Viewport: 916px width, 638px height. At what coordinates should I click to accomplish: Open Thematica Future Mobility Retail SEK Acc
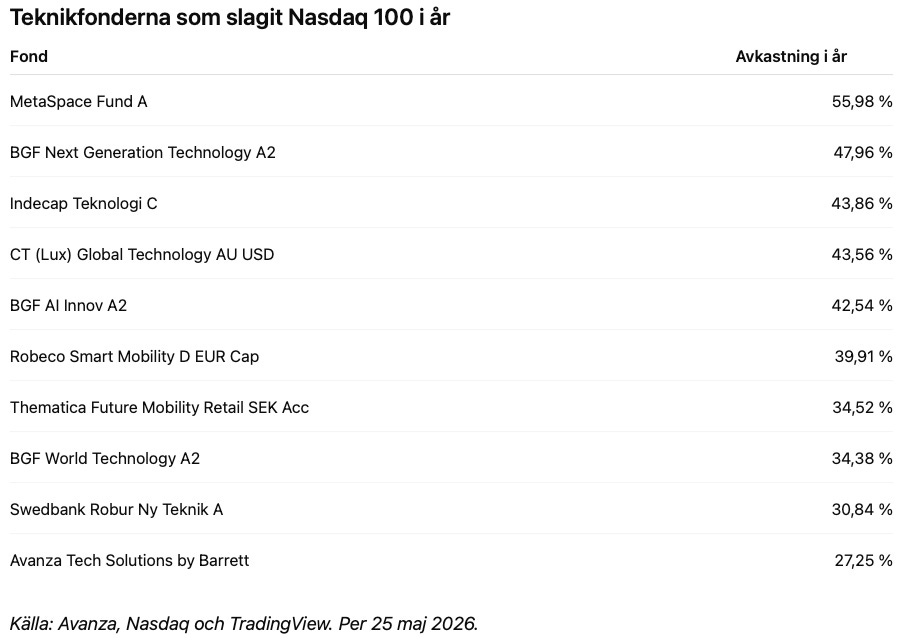159,407
